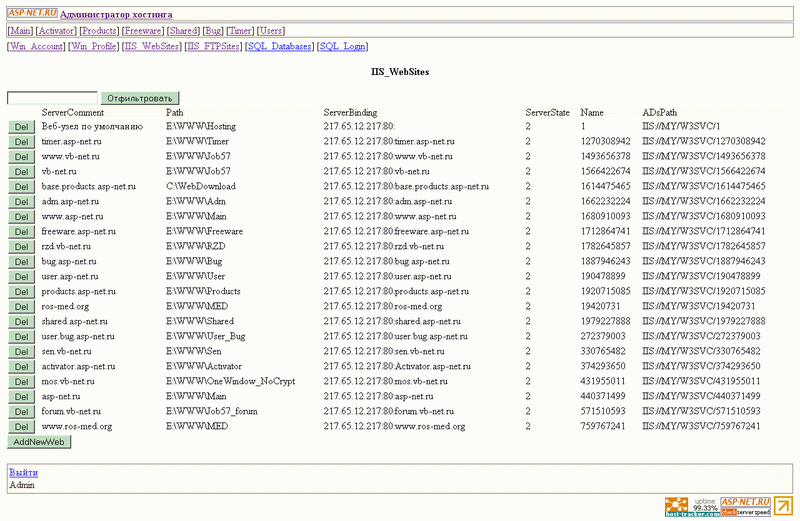Click the ASP-NET.RU logo in header
Screen dimensions: 800x521
(32, 13)
